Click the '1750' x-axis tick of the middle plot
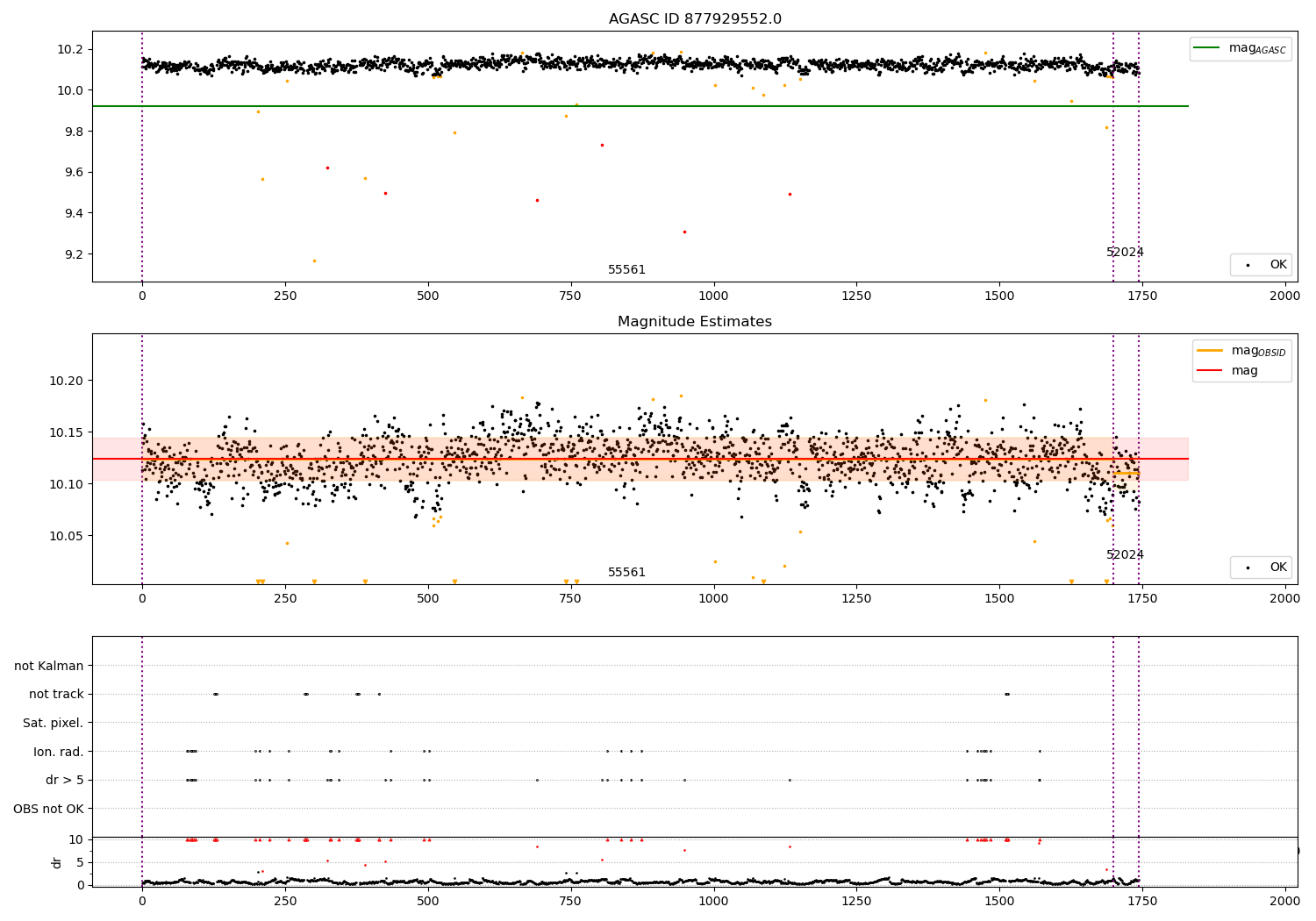The height and width of the screenshot is (921, 1316). click(1142, 598)
